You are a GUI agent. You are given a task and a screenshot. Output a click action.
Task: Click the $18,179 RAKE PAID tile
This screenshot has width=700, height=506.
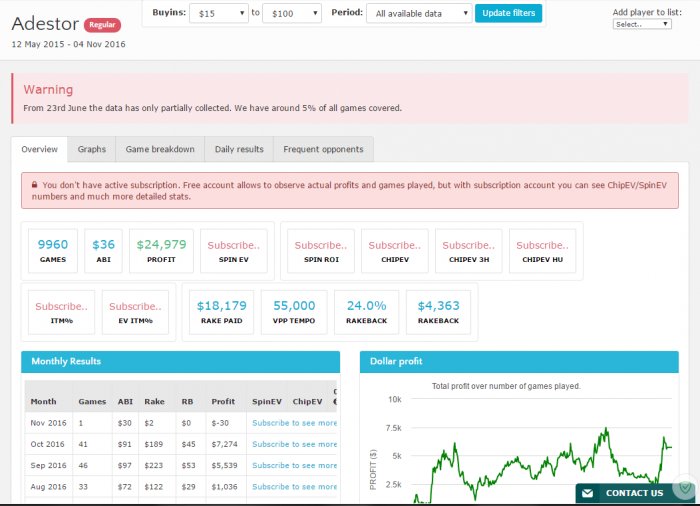tap(221, 312)
